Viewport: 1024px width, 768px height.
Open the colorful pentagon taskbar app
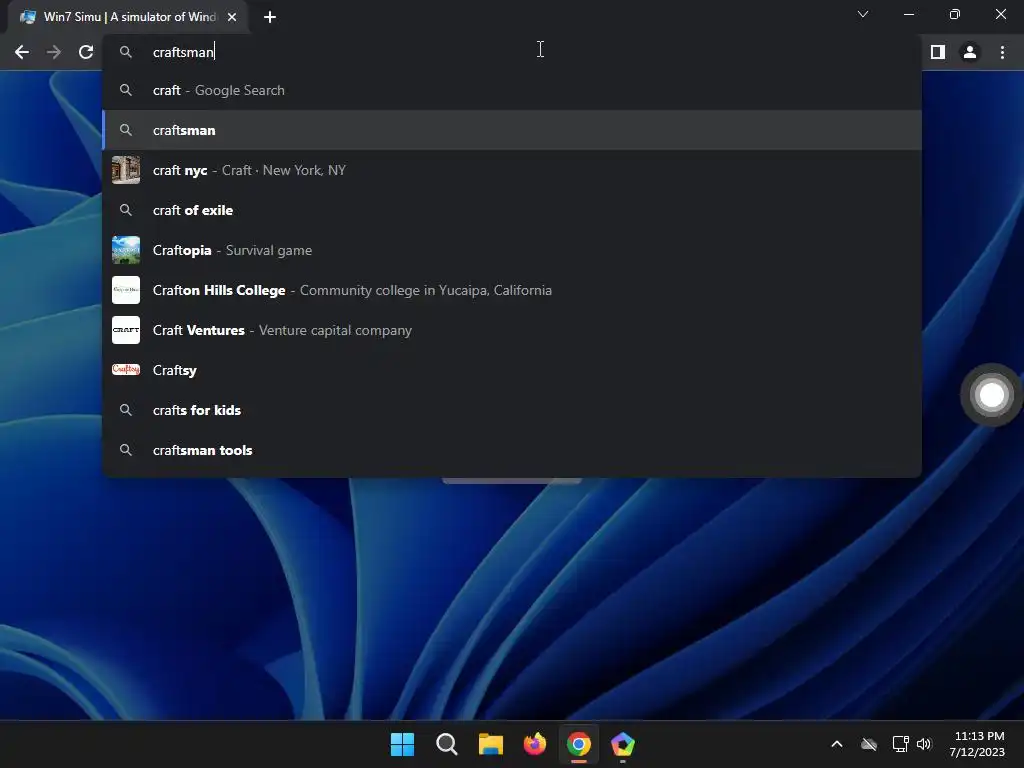click(x=622, y=744)
